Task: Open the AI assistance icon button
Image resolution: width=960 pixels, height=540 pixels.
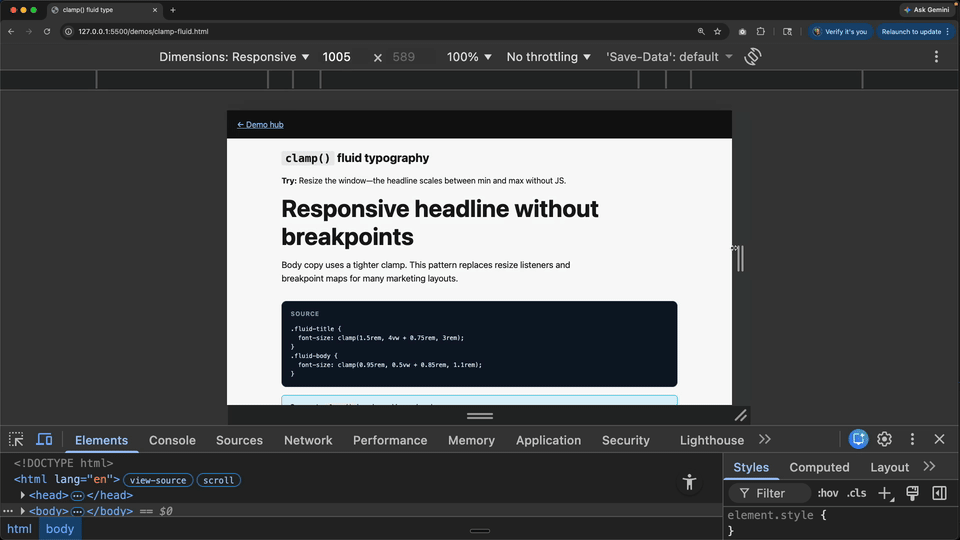Action: point(858,439)
